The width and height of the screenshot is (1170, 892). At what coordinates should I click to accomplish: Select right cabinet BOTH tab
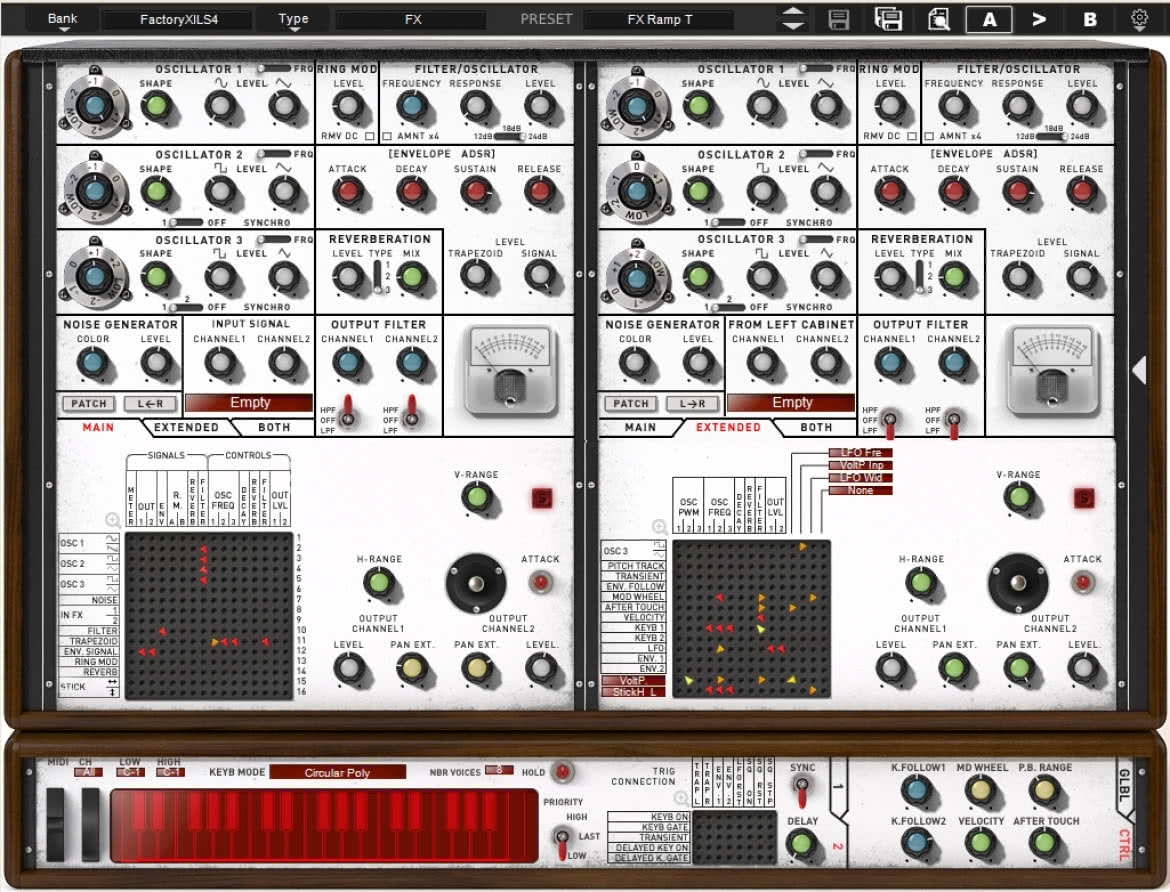click(x=816, y=428)
